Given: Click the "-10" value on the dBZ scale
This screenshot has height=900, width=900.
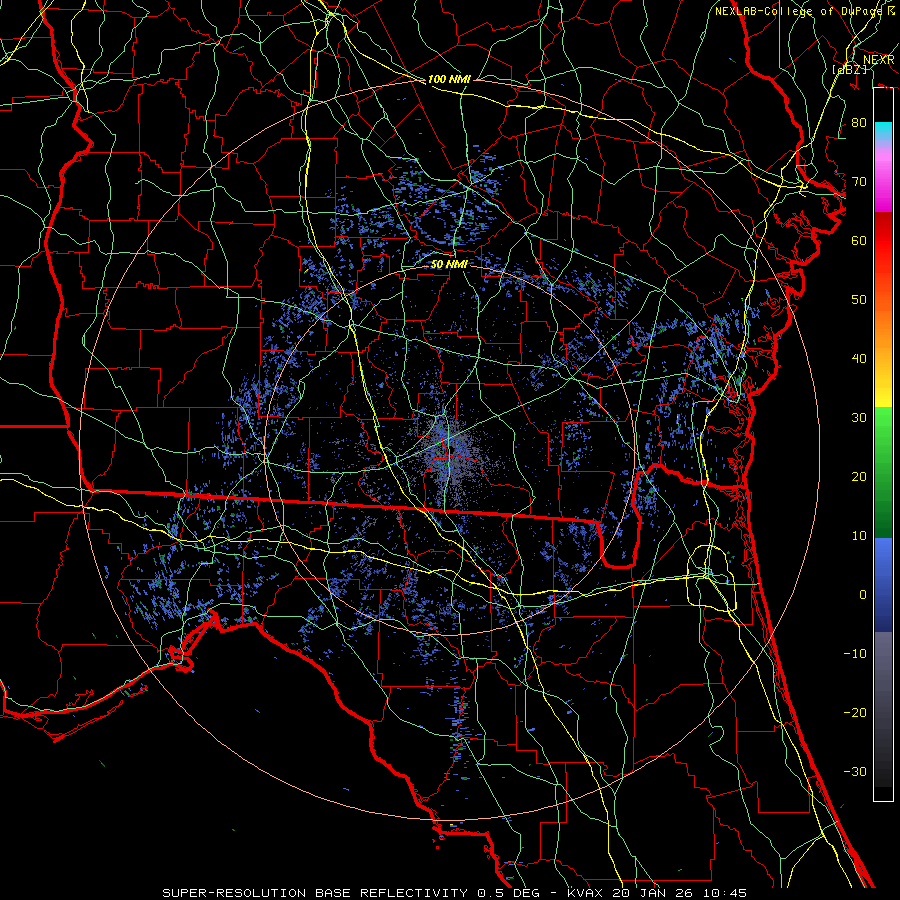Looking at the screenshot, I should 855,654.
